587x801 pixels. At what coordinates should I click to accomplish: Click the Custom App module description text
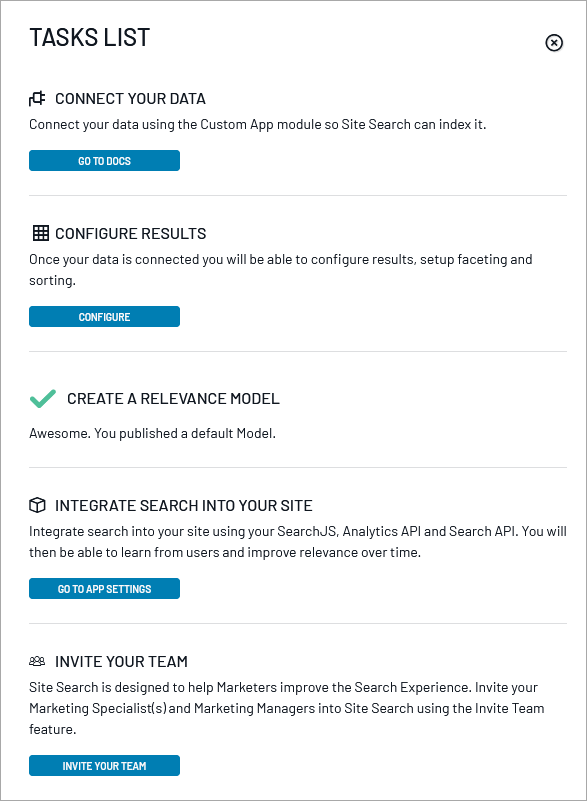coord(257,125)
